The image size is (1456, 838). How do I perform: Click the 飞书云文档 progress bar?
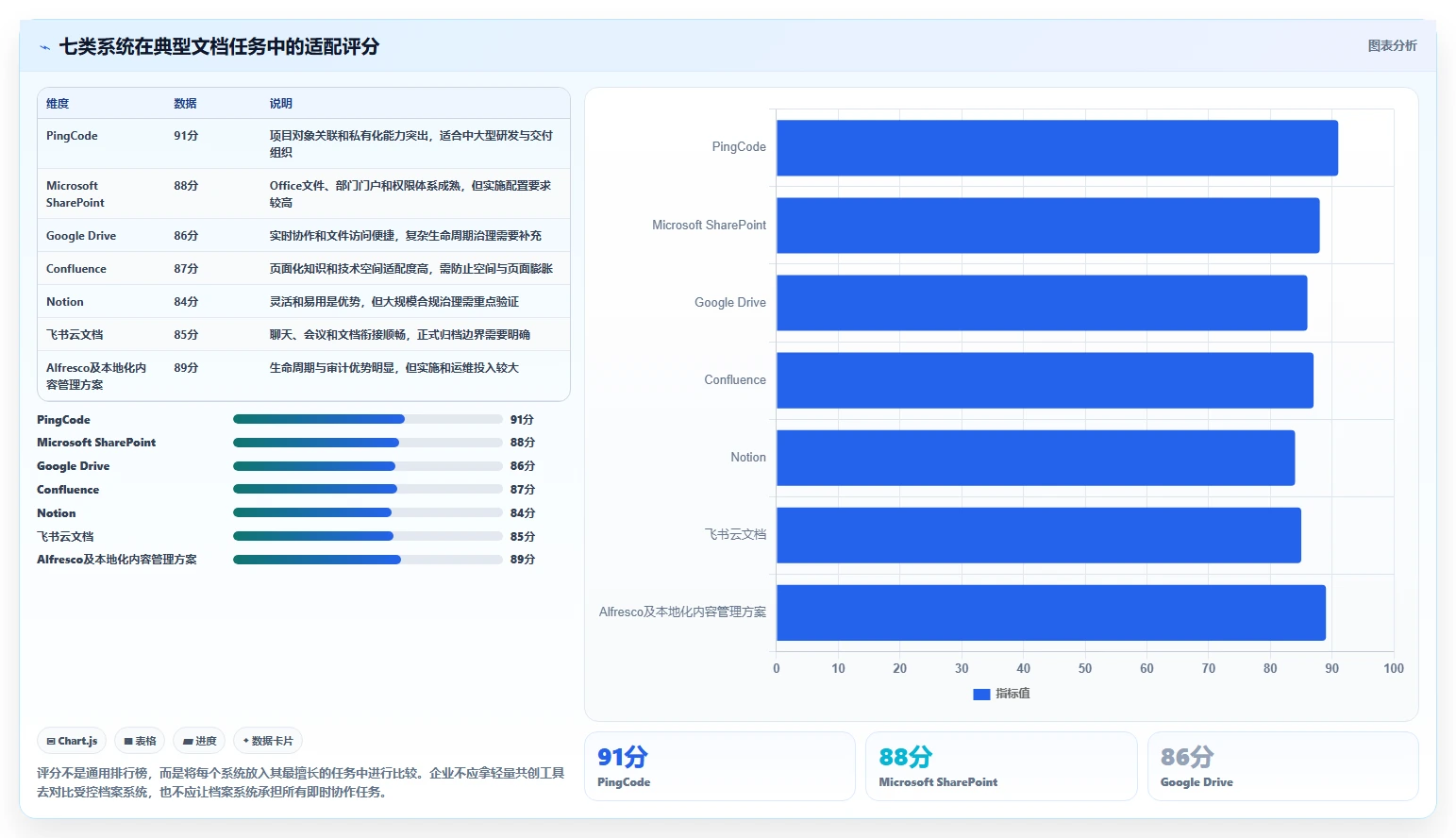[368, 536]
